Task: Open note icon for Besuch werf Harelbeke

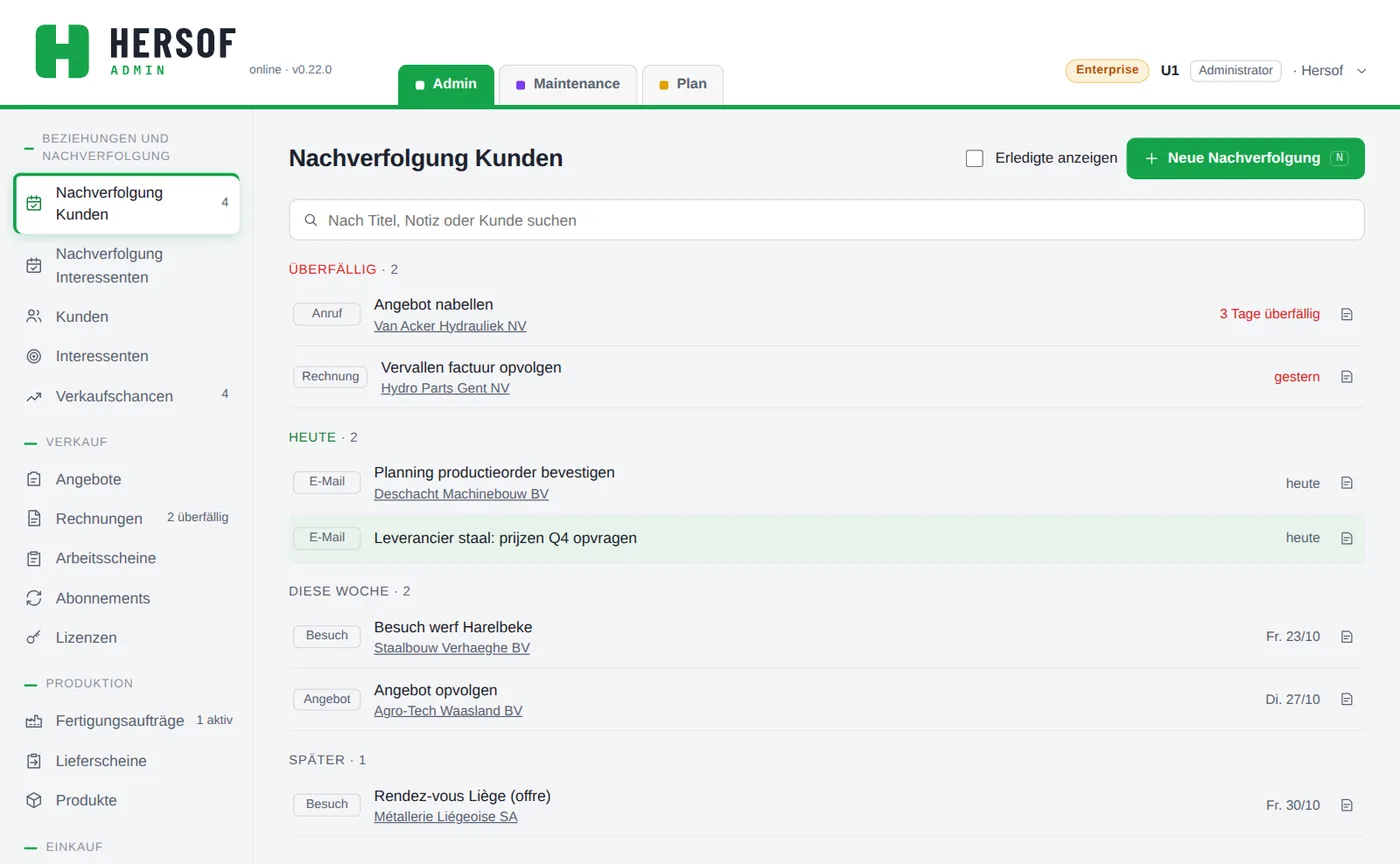Action: pos(1347,637)
